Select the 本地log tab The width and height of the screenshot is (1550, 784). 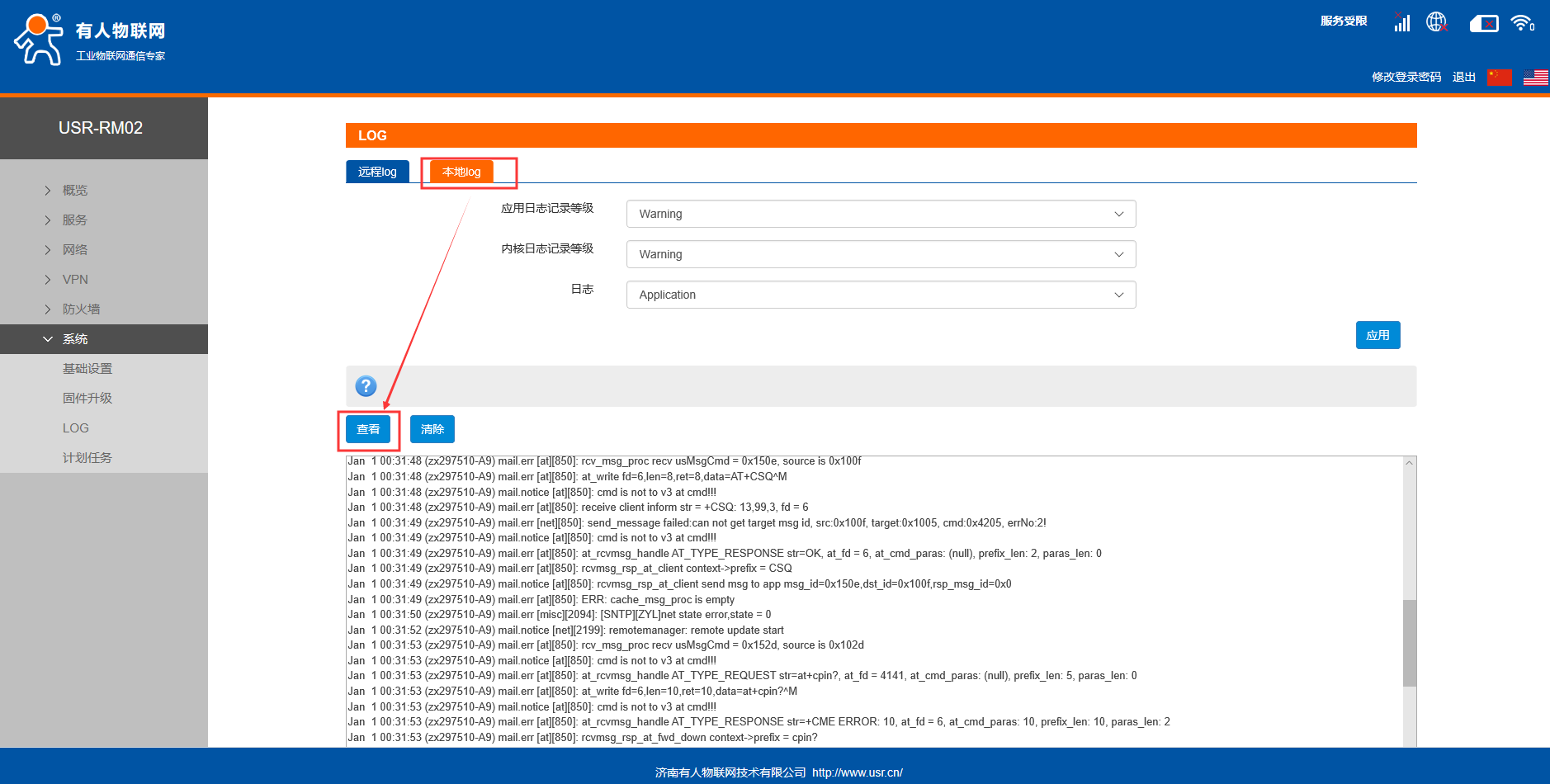click(x=461, y=172)
